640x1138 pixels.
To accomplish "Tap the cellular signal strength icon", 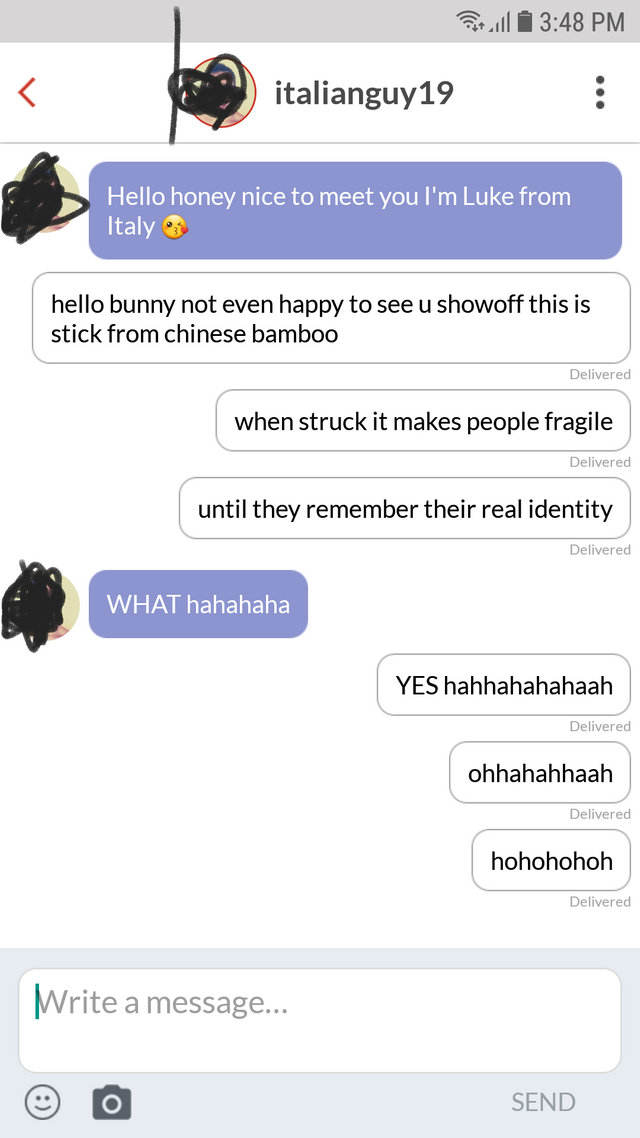I will point(500,22).
